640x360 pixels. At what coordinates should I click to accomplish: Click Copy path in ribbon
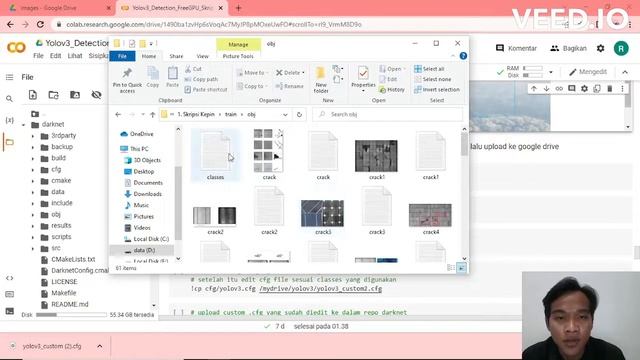(201, 79)
